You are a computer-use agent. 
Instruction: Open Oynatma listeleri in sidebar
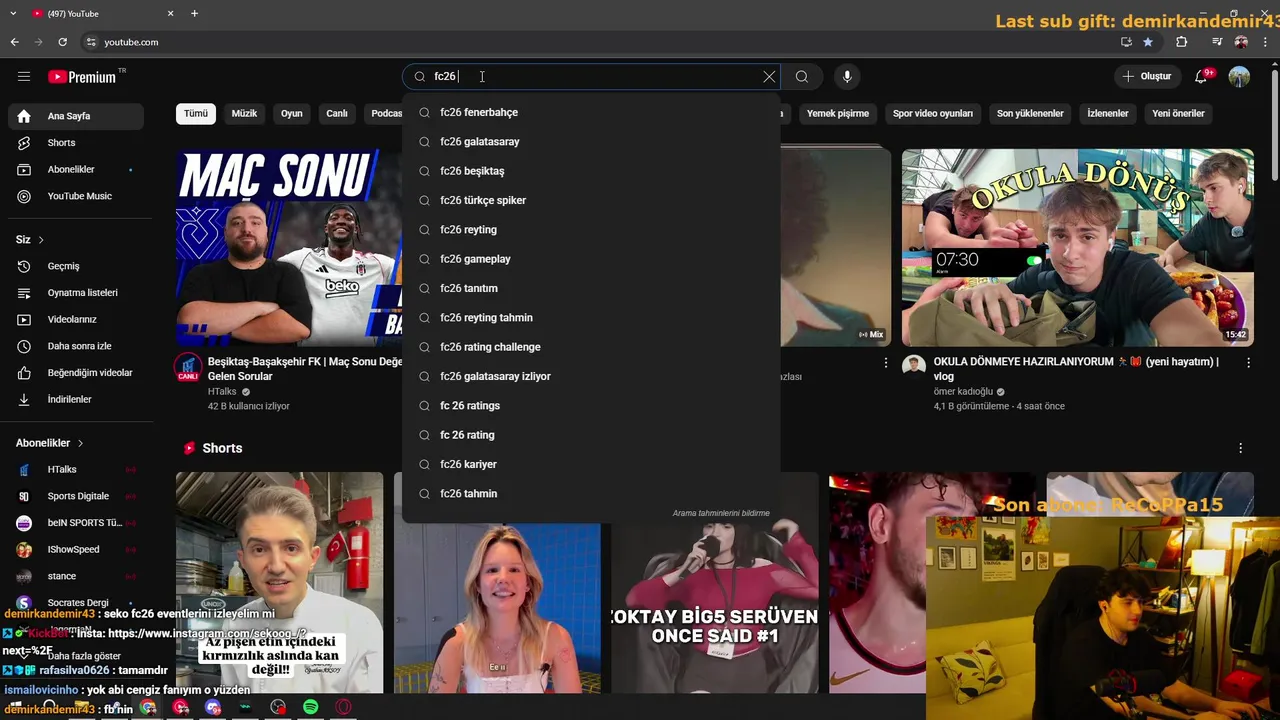[76, 293]
